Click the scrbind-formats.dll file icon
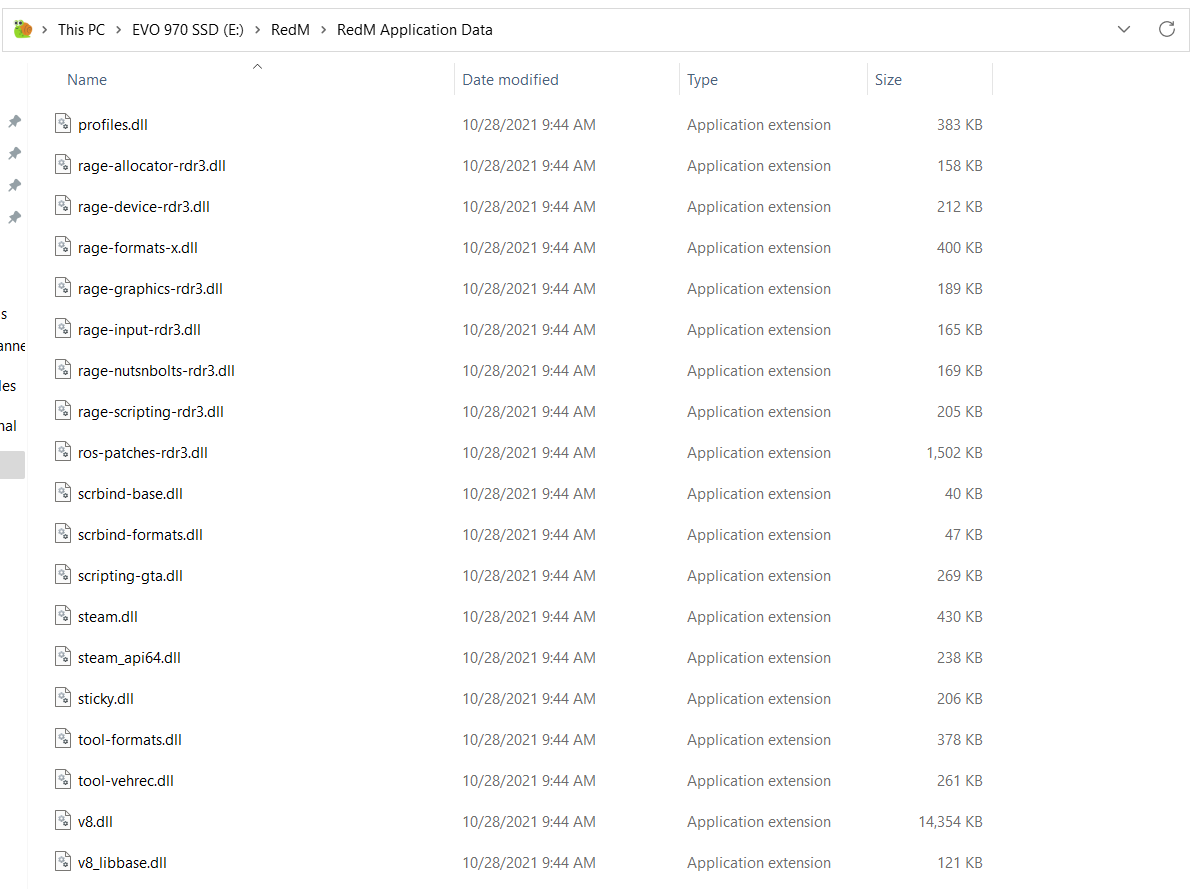This screenshot has width=1195, height=889. [x=63, y=534]
